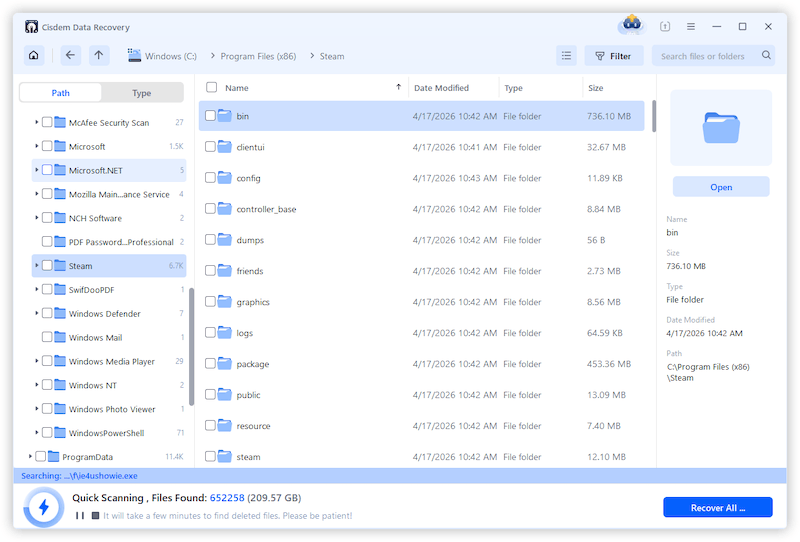
Task: Check the clientui folder checkbox
Action: [210, 147]
